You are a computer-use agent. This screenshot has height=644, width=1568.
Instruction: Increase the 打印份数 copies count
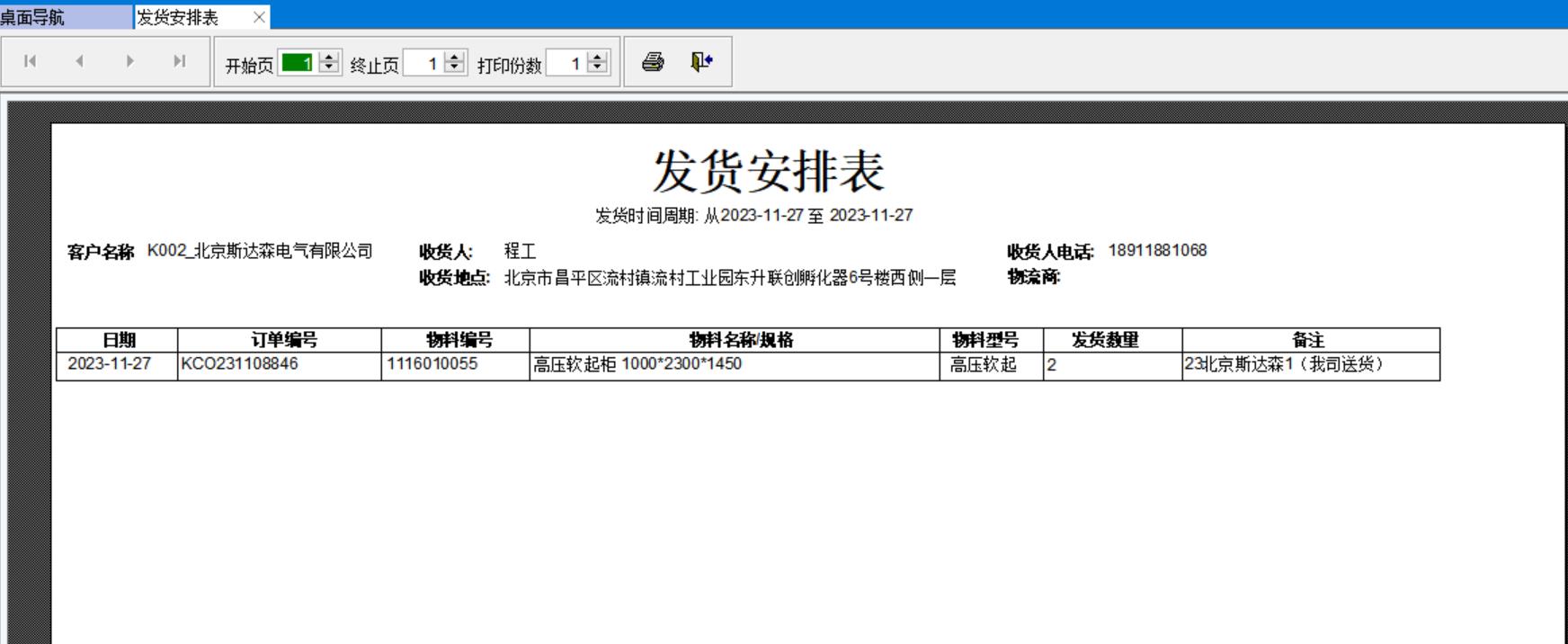(x=597, y=58)
